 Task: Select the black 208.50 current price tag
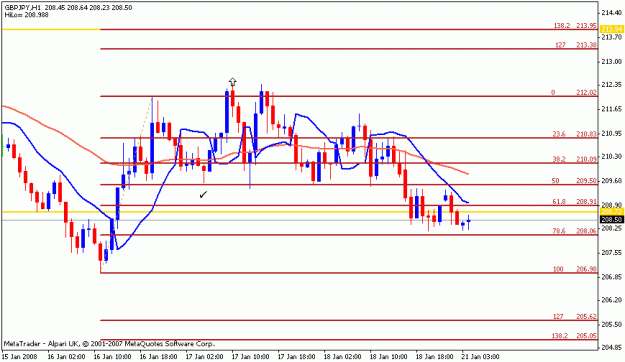tap(612, 220)
